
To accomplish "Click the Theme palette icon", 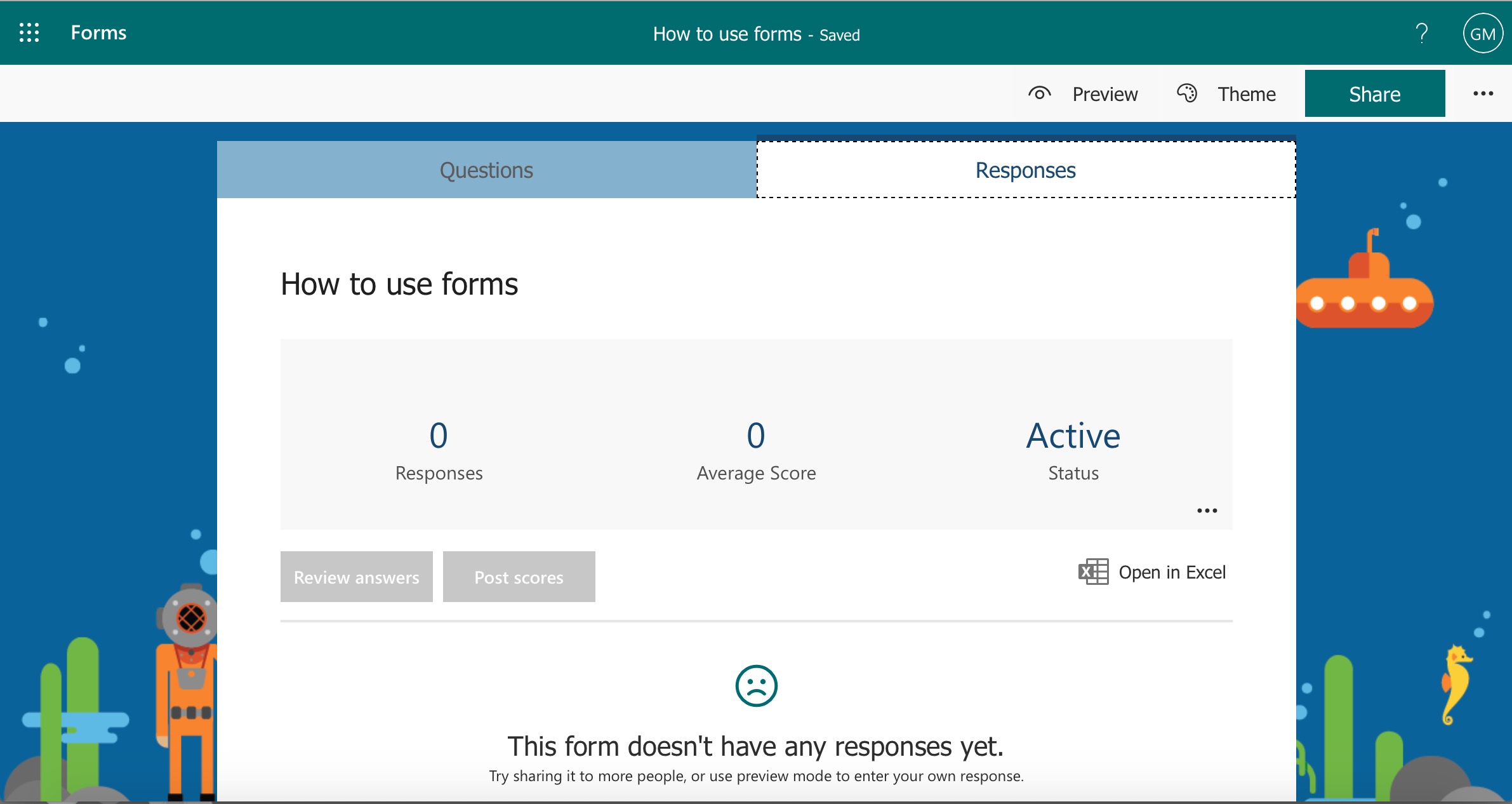I will (1187, 93).
